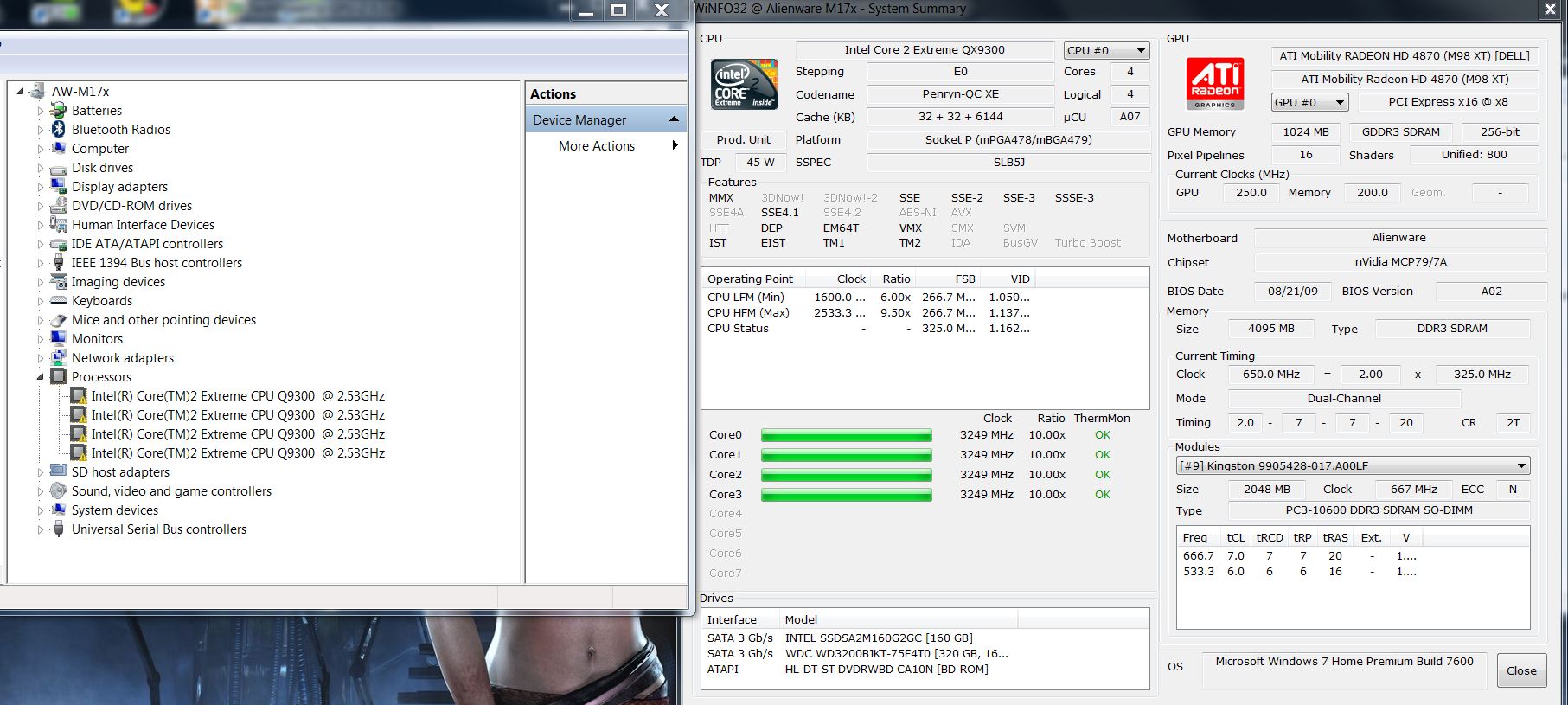Click the SD host adapters icon
This screenshot has width=1568, height=705.
tap(59, 472)
